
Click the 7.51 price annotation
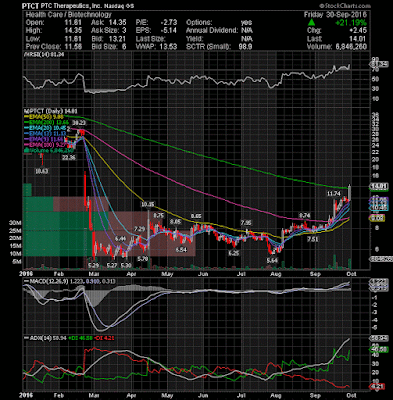pos(313,239)
